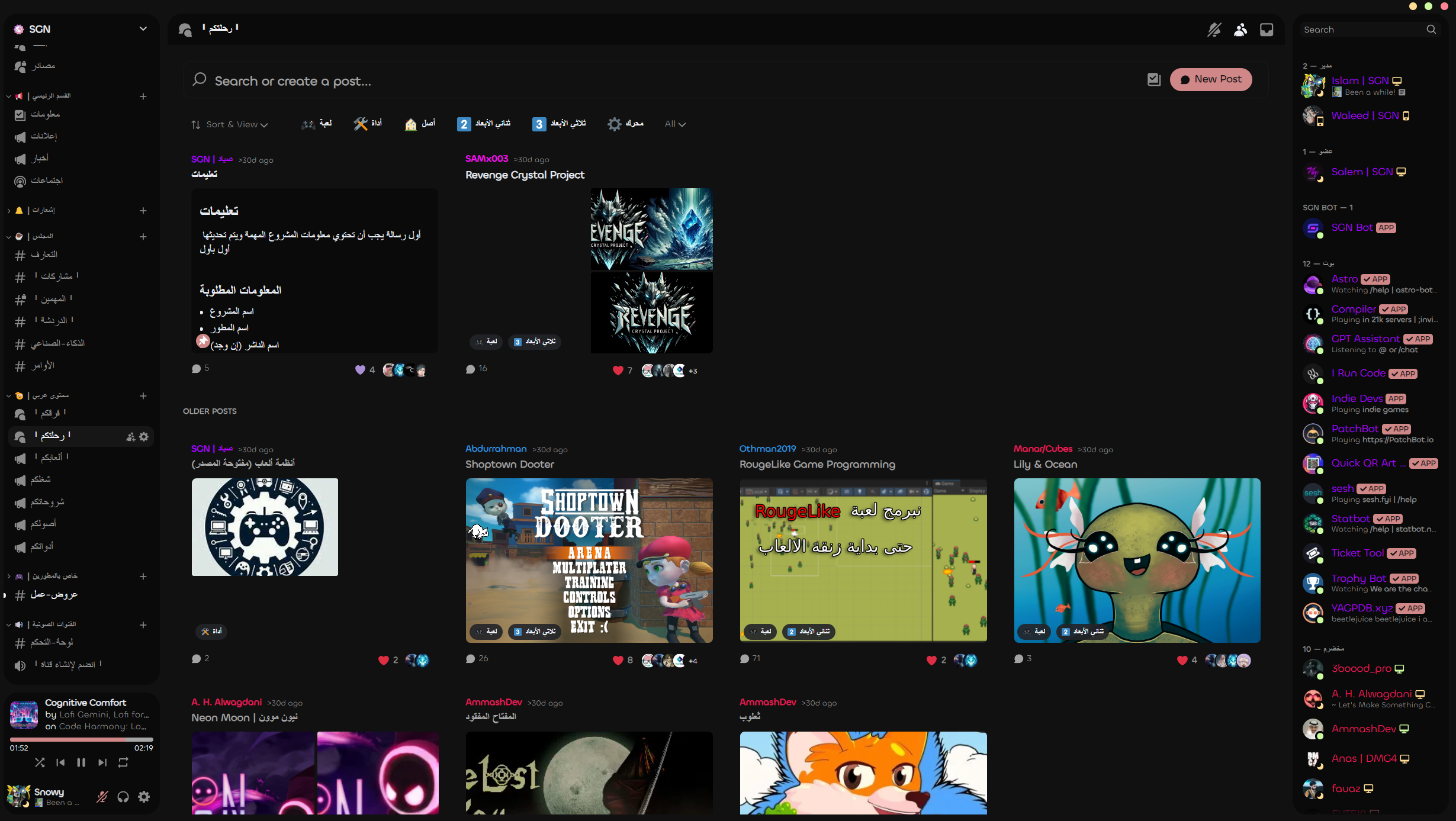Mute your microphone in the Snowy user panel
Image resolution: width=1456 pixels, height=821 pixels.
pyautogui.click(x=101, y=797)
